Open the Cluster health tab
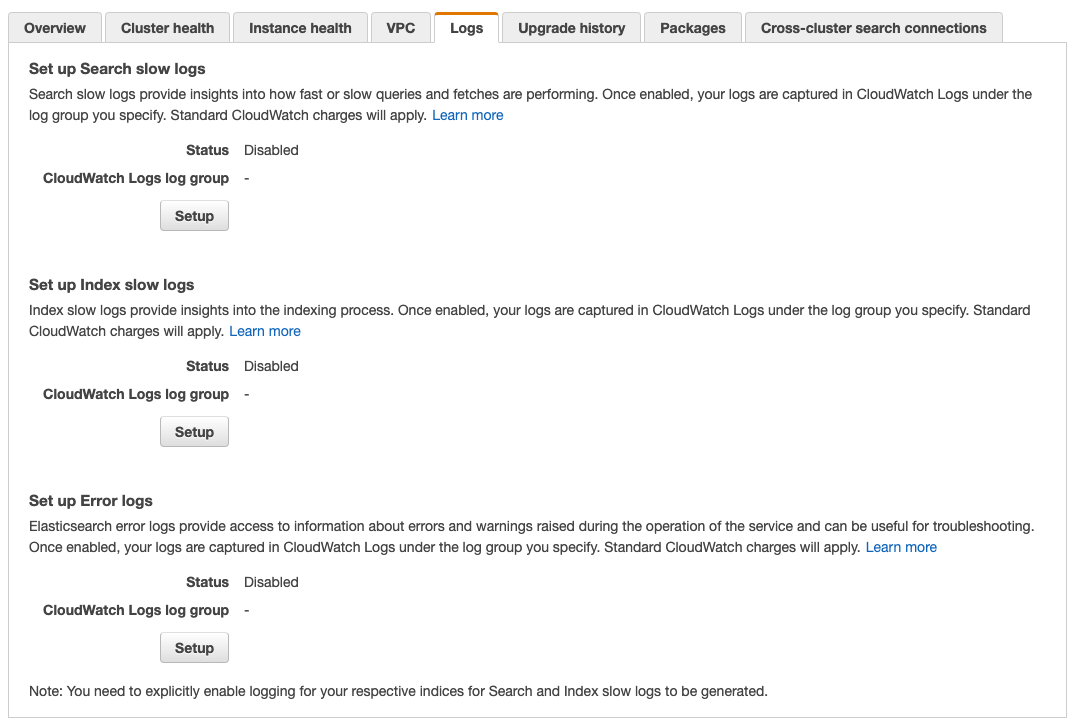1077x728 pixels. click(x=167, y=28)
